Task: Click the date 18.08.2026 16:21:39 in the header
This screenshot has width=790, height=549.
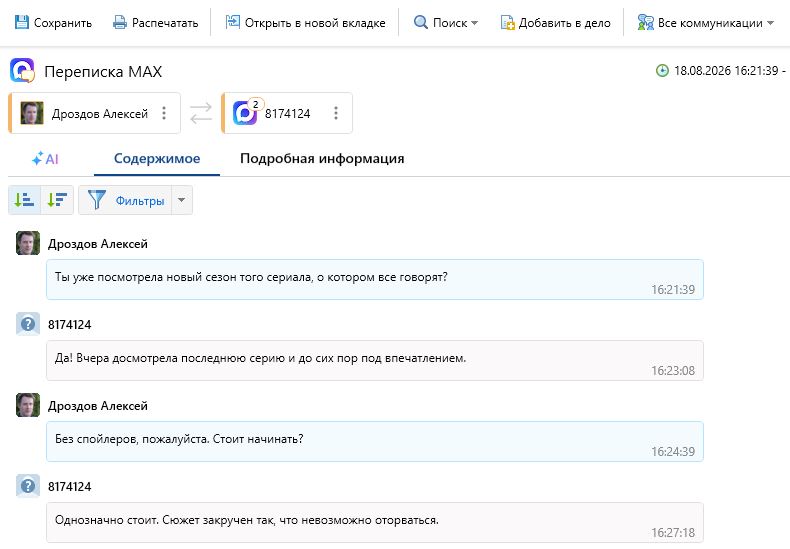Action: coord(726,71)
